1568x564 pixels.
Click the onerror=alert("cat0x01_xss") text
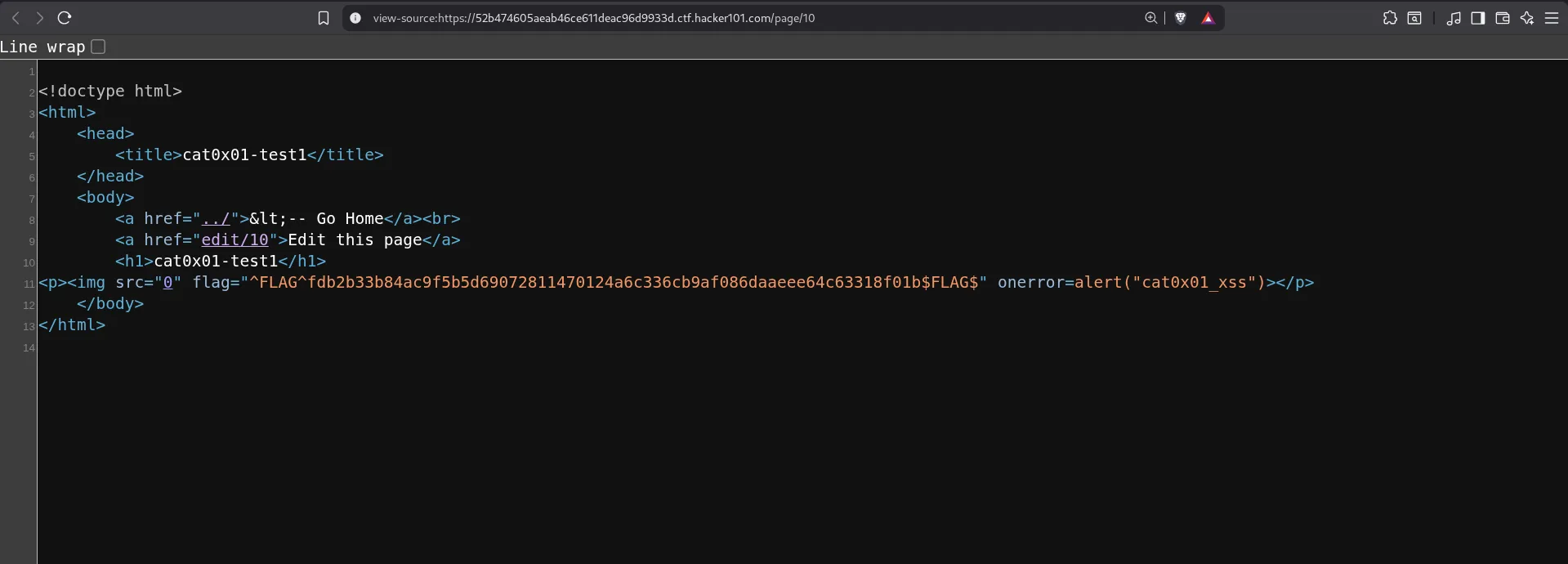pyautogui.click(x=1132, y=282)
